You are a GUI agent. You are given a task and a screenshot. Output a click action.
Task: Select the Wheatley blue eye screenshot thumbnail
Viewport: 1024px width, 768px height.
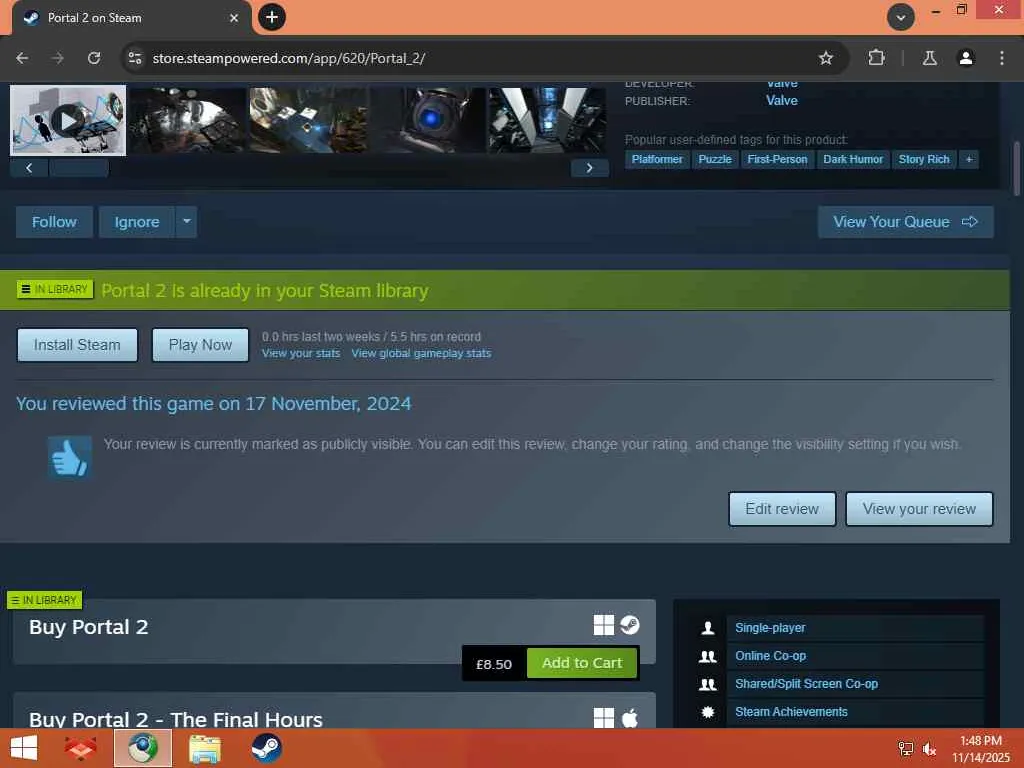(428, 120)
